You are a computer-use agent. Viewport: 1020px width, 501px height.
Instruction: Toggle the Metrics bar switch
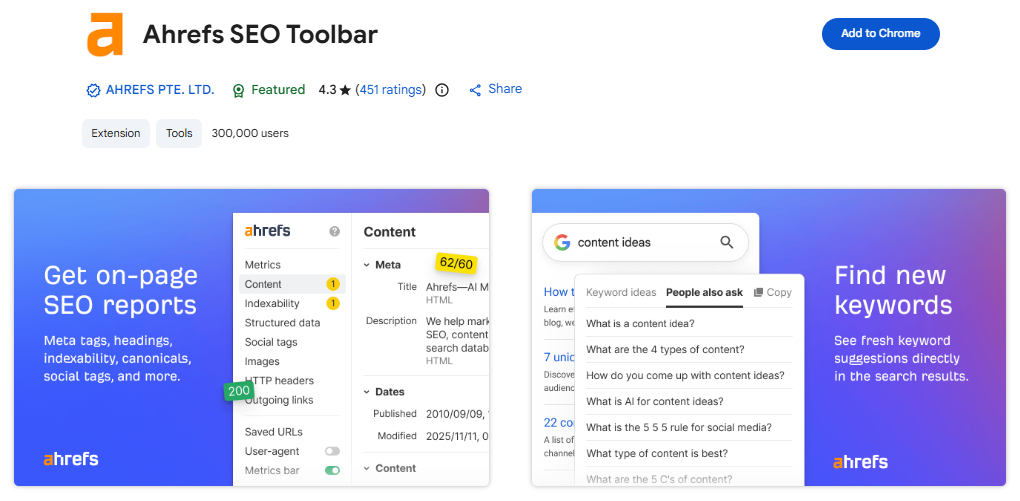click(x=332, y=470)
